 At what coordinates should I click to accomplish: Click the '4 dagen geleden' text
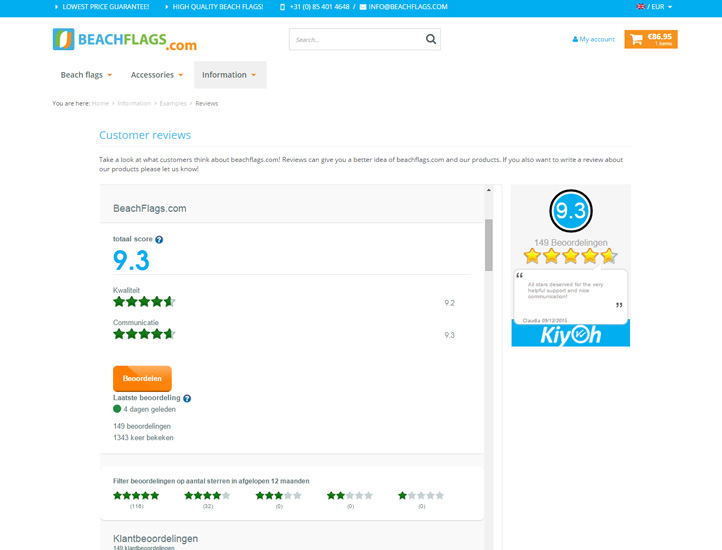(149, 410)
